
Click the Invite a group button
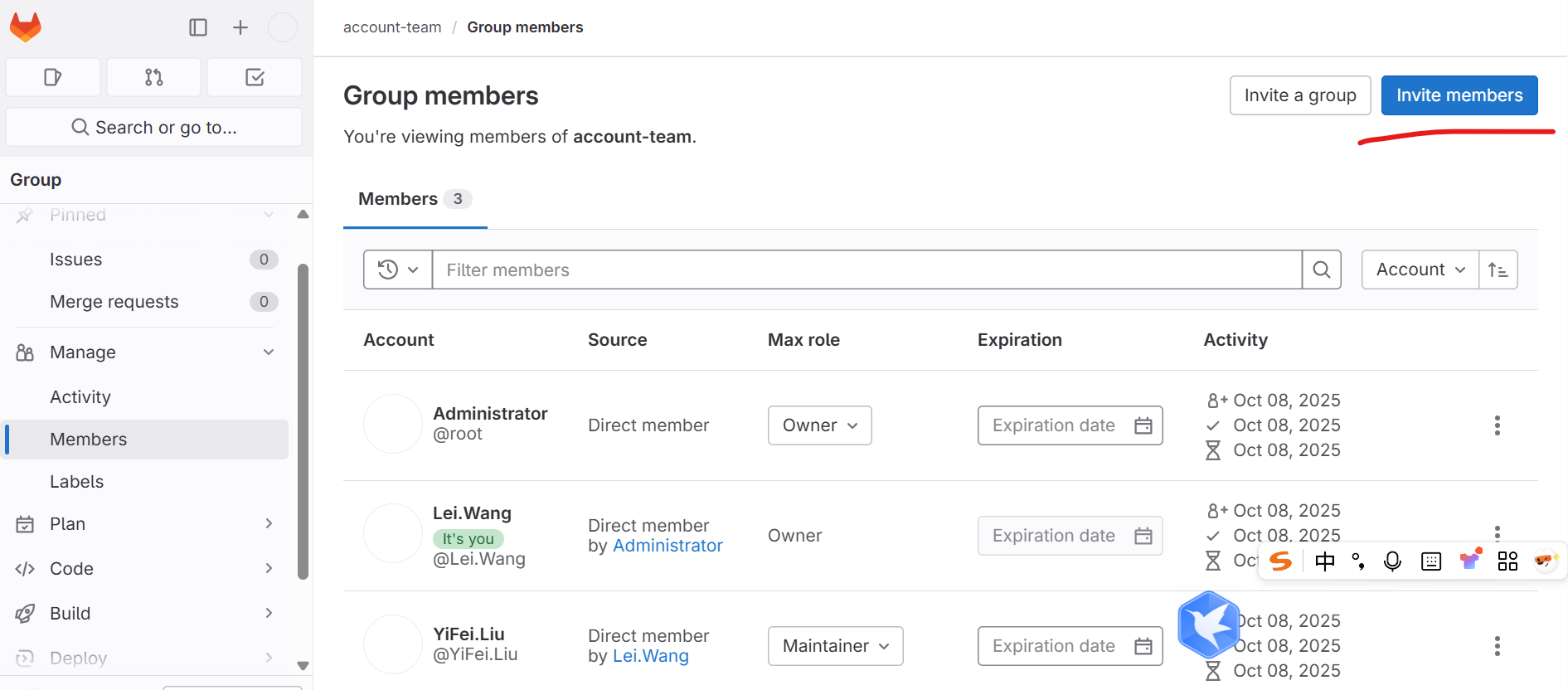pos(1300,95)
